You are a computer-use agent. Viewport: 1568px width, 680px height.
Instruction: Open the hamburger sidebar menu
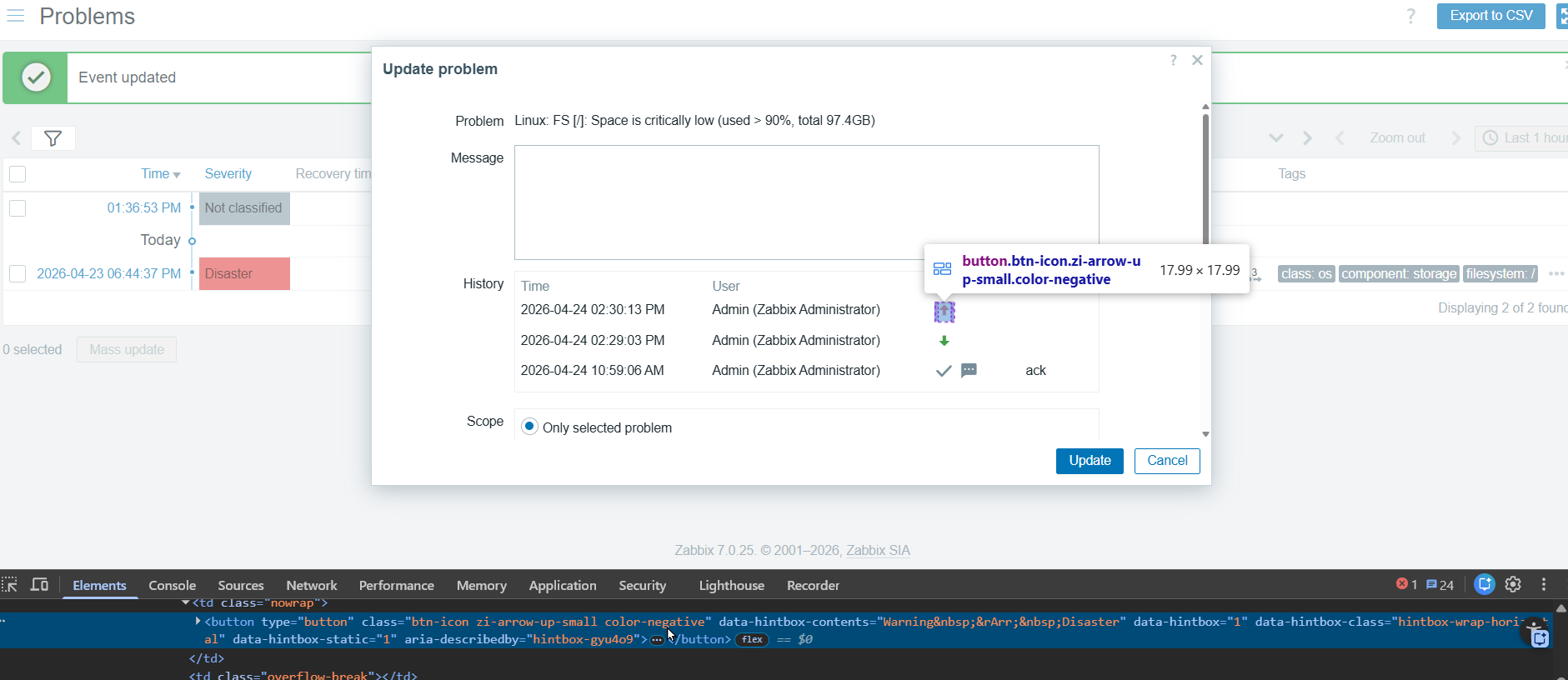point(16,16)
